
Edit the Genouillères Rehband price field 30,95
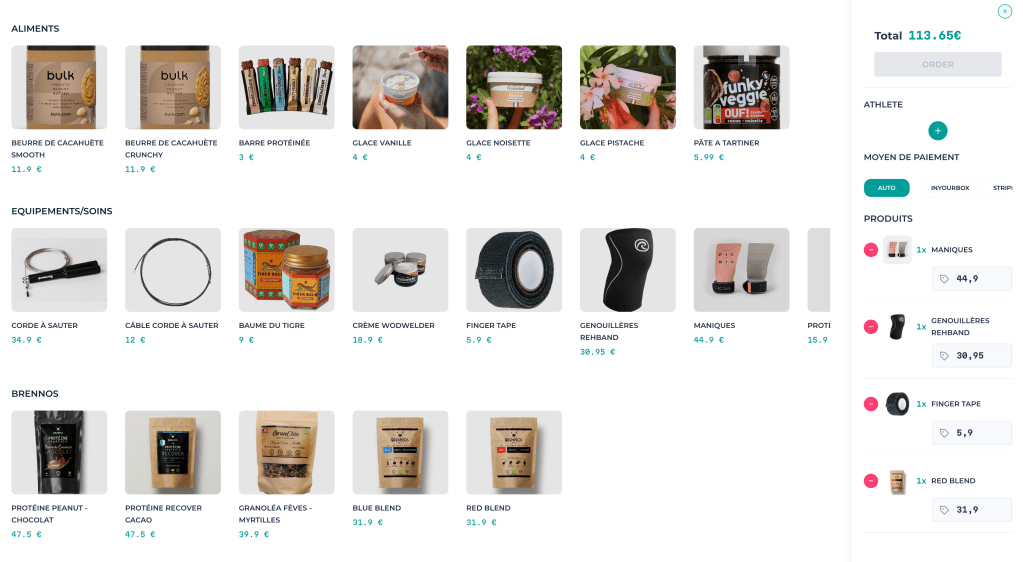pos(972,356)
